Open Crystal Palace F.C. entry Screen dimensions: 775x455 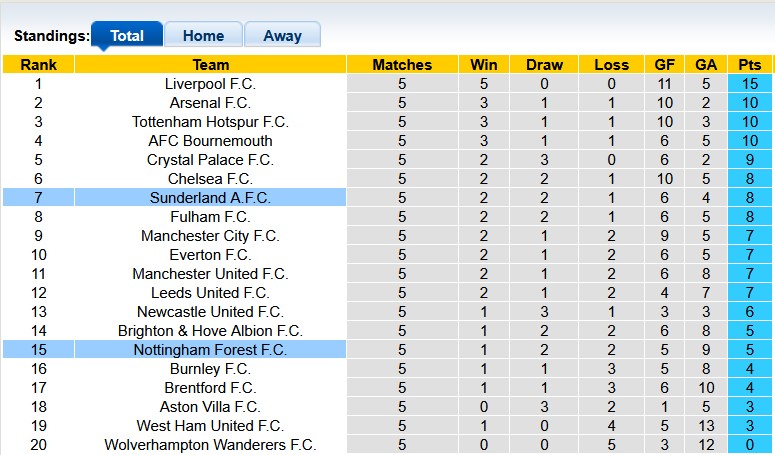[x=210, y=160]
